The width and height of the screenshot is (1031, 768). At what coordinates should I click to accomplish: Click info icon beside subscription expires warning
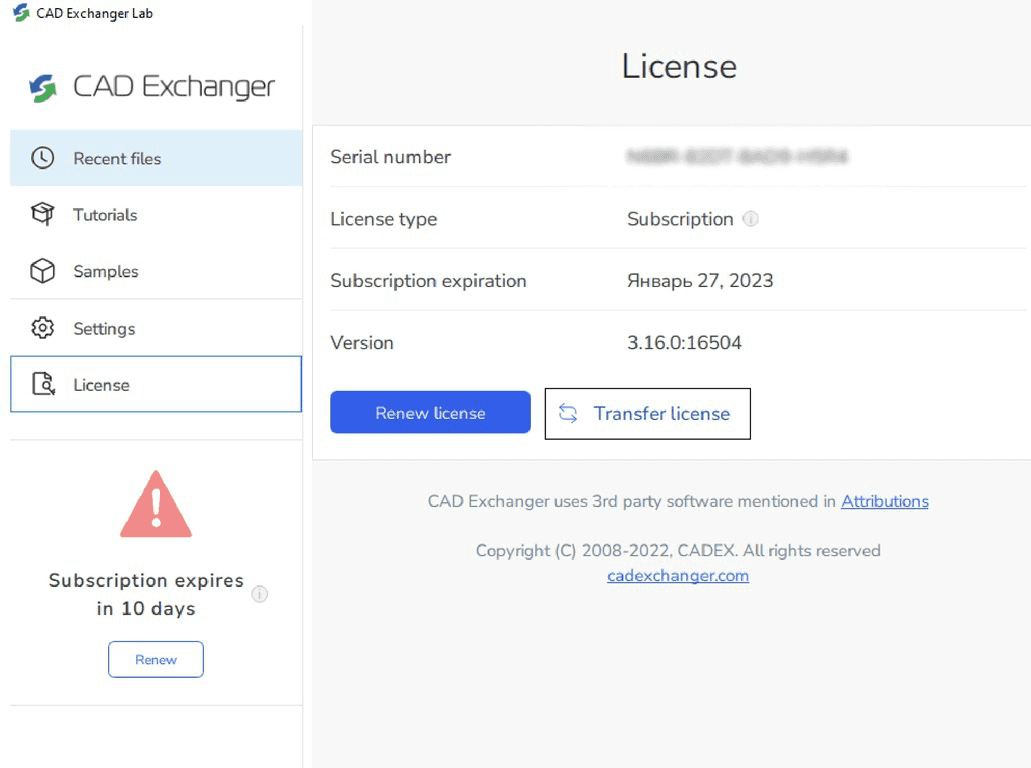[x=260, y=594]
